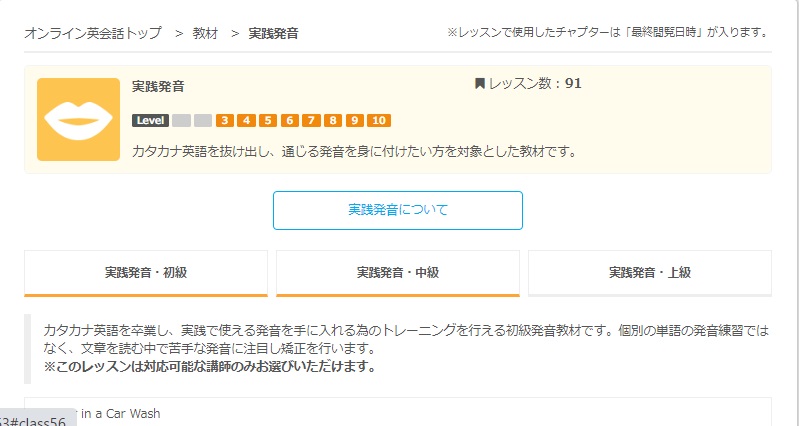Select the Level 7 badge
Image resolution: width=799 pixels, height=426 pixels.
point(311,121)
